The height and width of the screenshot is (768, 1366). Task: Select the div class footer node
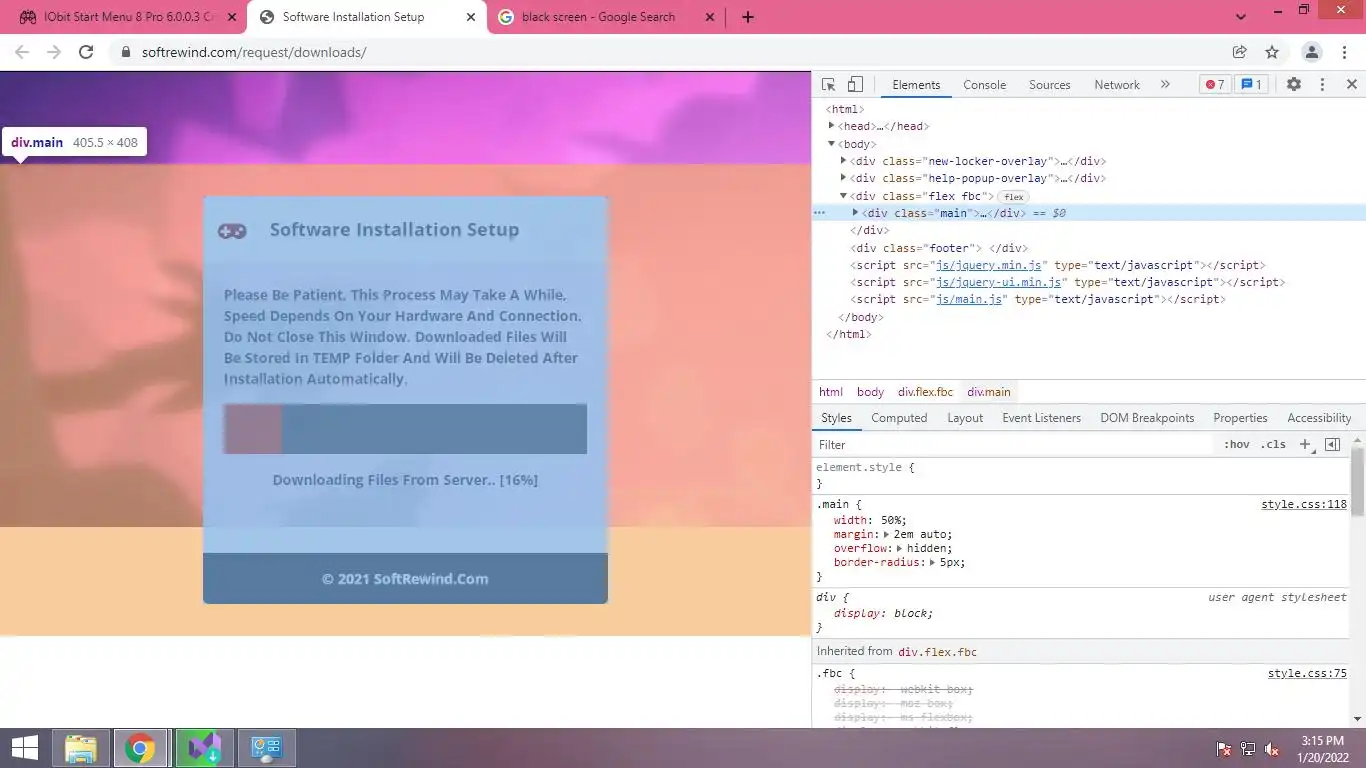tap(939, 248)
